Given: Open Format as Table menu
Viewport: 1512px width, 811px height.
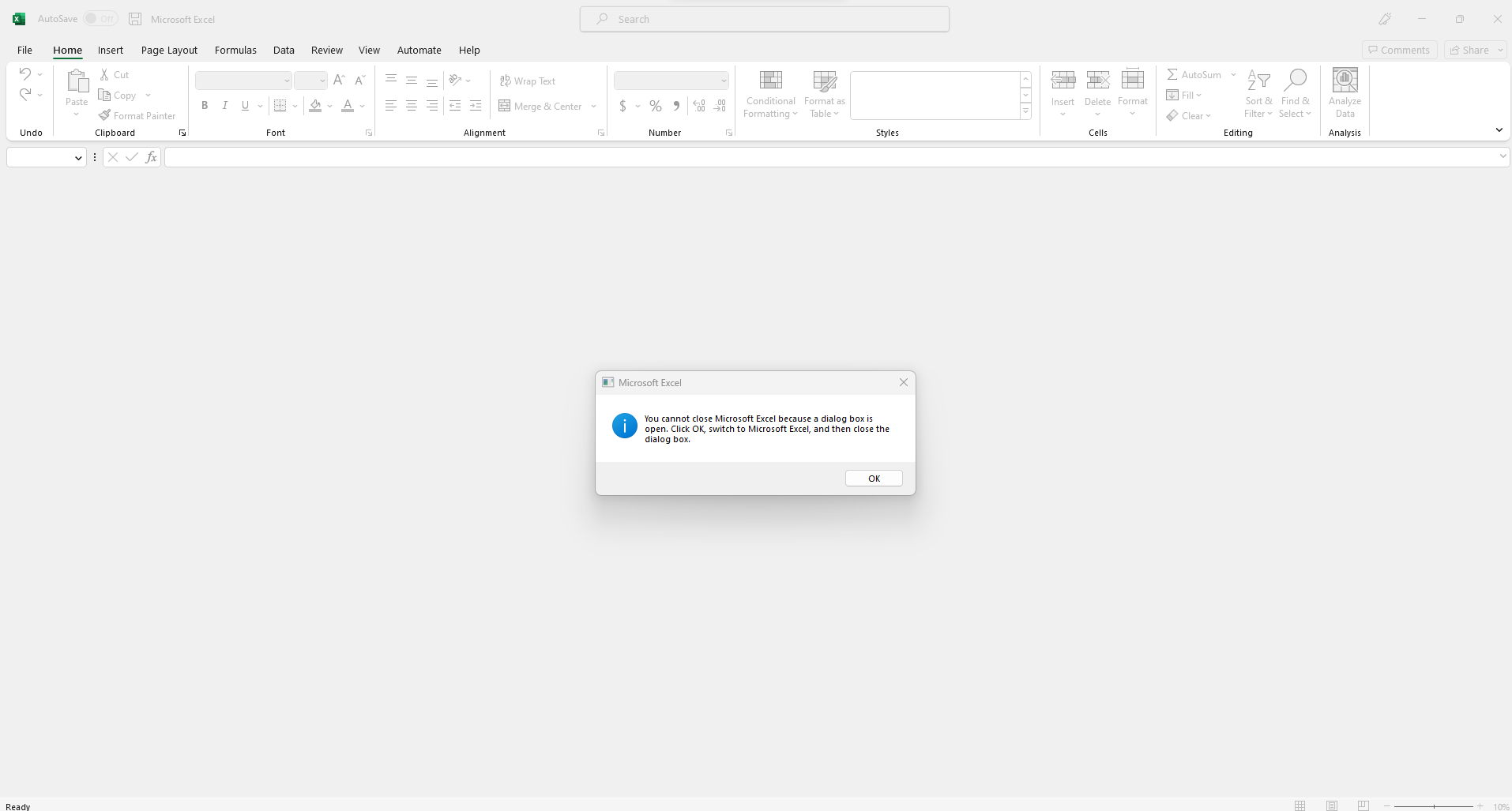Looking at the screenshot, I should (x=825, y=94).
